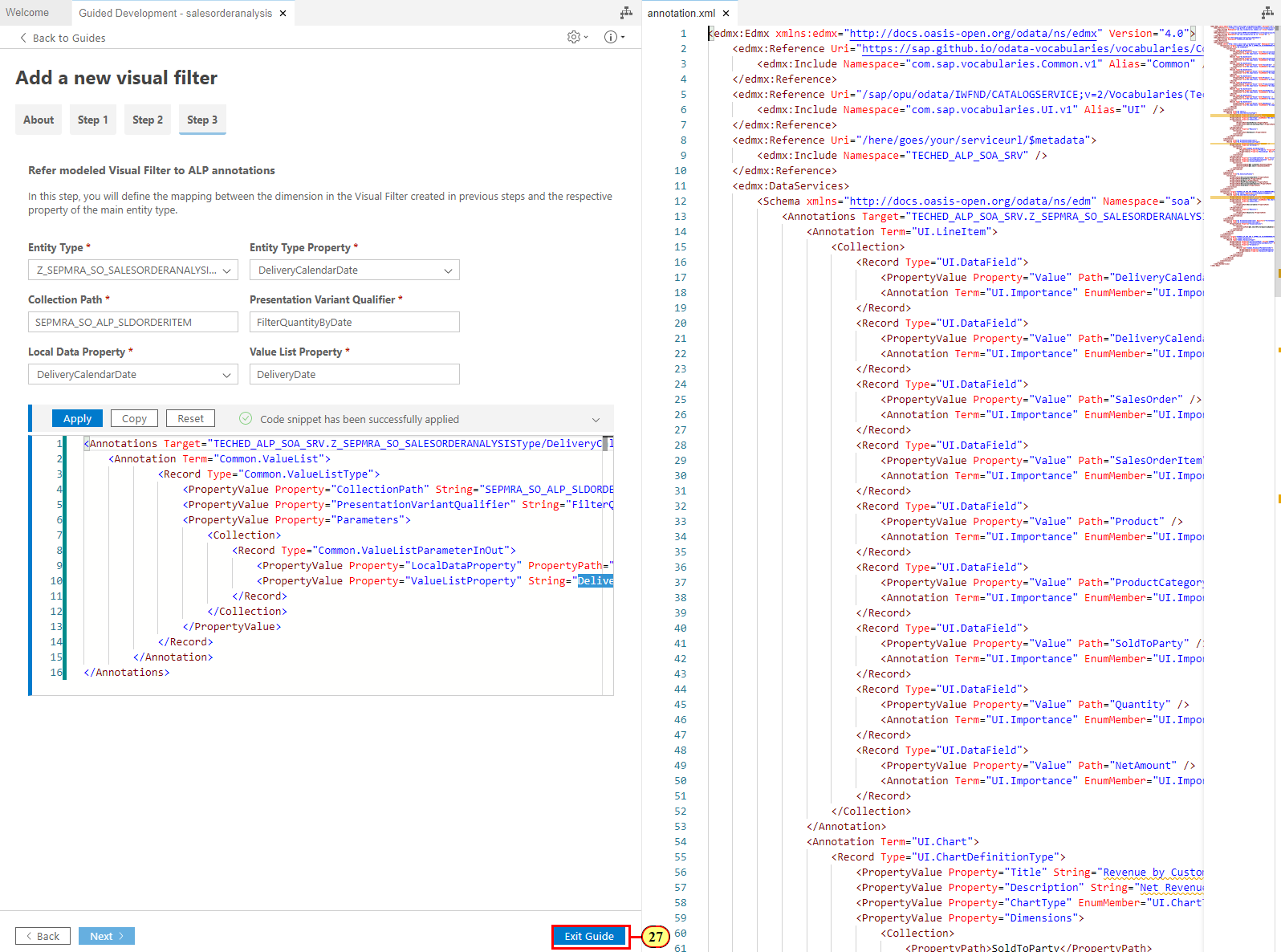
Task: Click 'Code snippet has been successfully applied' message
Action: (360, 419)
